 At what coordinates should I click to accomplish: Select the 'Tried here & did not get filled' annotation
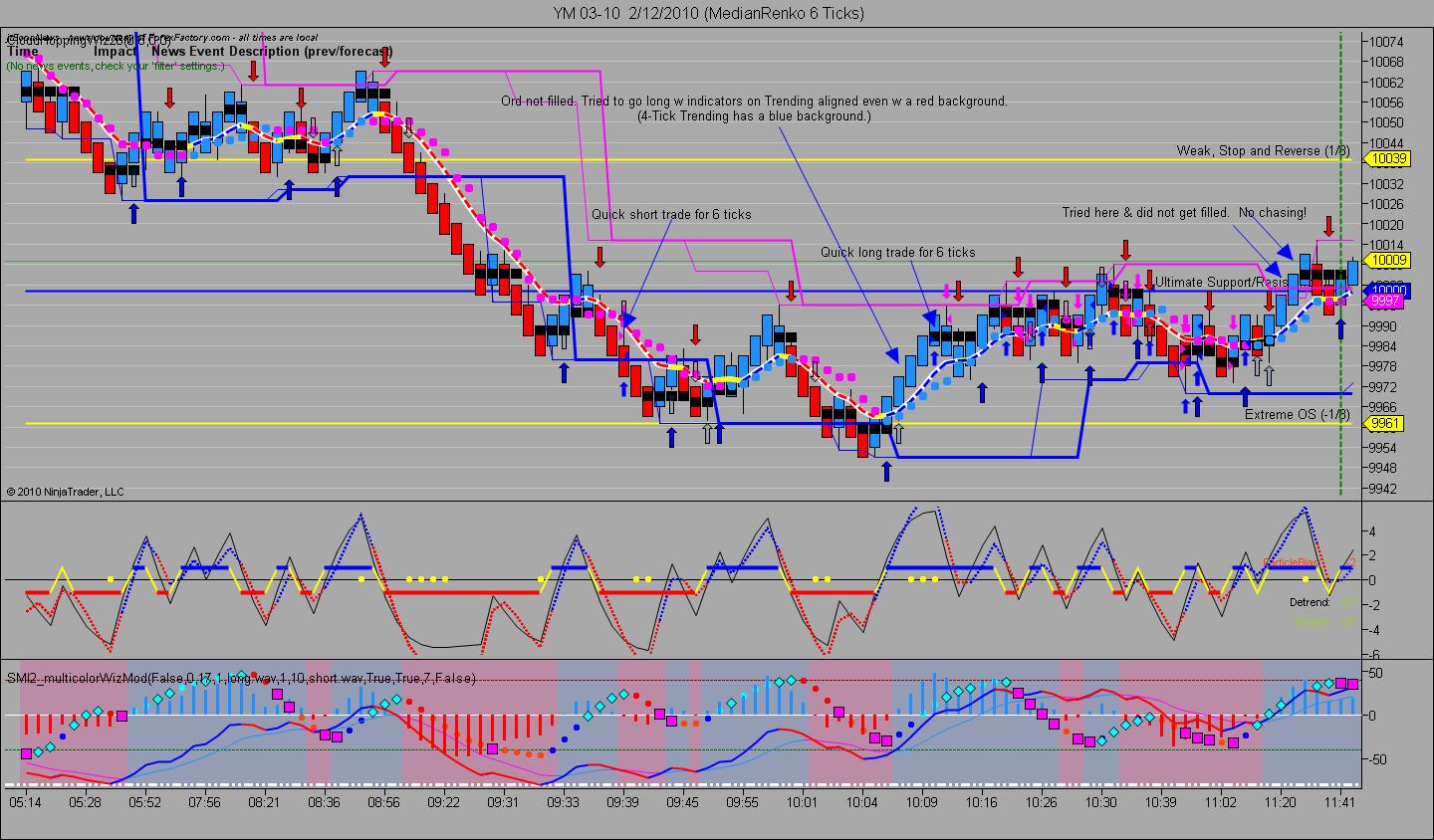pyautogui.click(x=1147, y=213)
